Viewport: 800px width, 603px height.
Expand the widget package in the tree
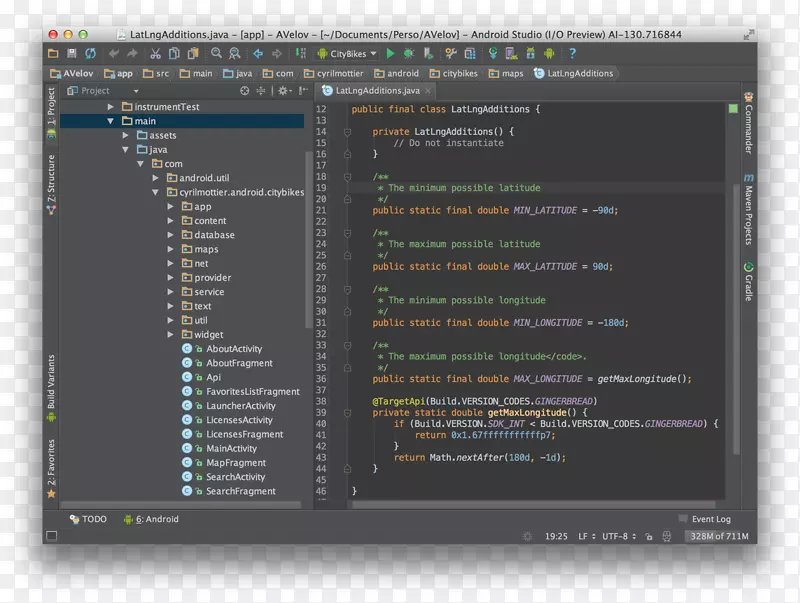click(172, 334)
